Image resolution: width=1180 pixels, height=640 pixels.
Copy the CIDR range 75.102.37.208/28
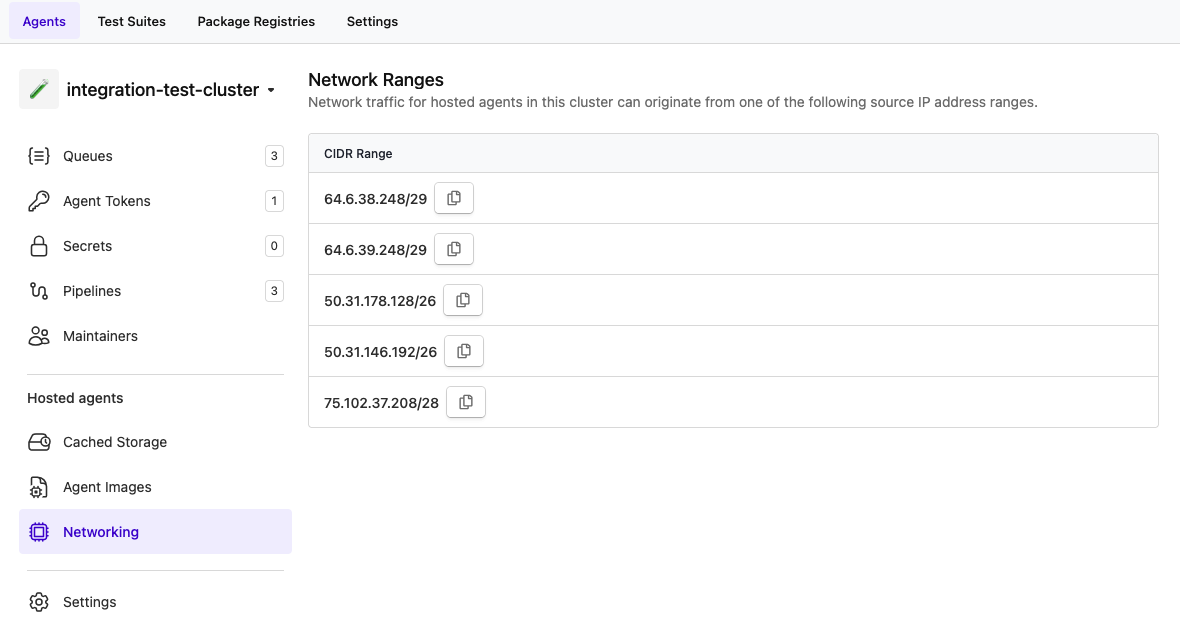click(466, 401)
